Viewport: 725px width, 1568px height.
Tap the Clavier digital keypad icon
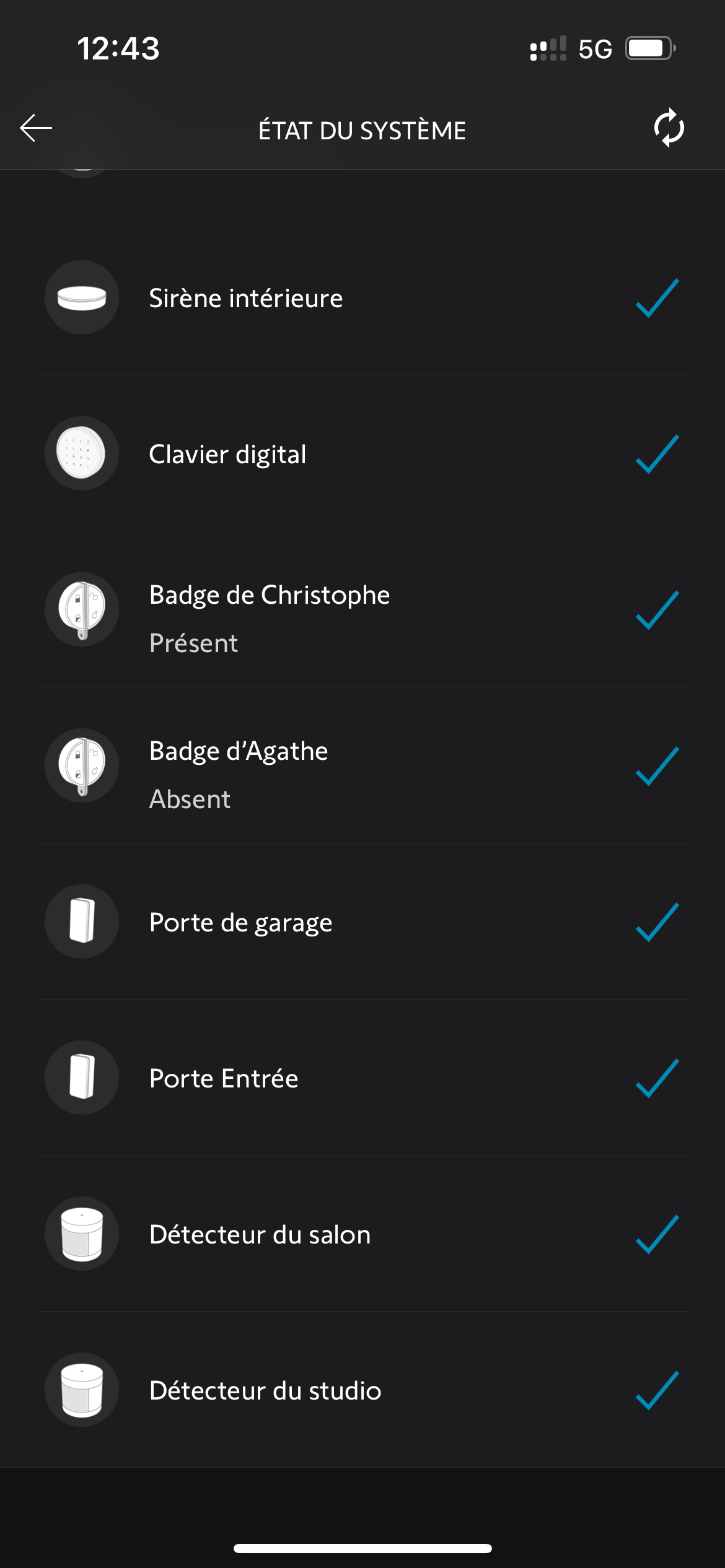[82, 454]
